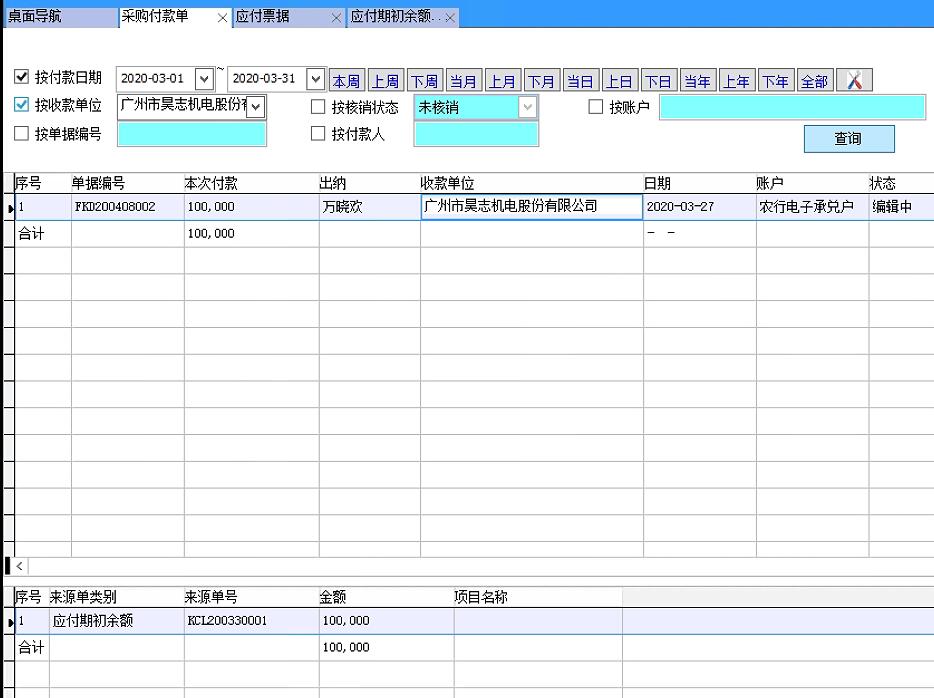Click the 按单据编号 input field
This screenshot has width=934, height=698.
pos(192,134)
